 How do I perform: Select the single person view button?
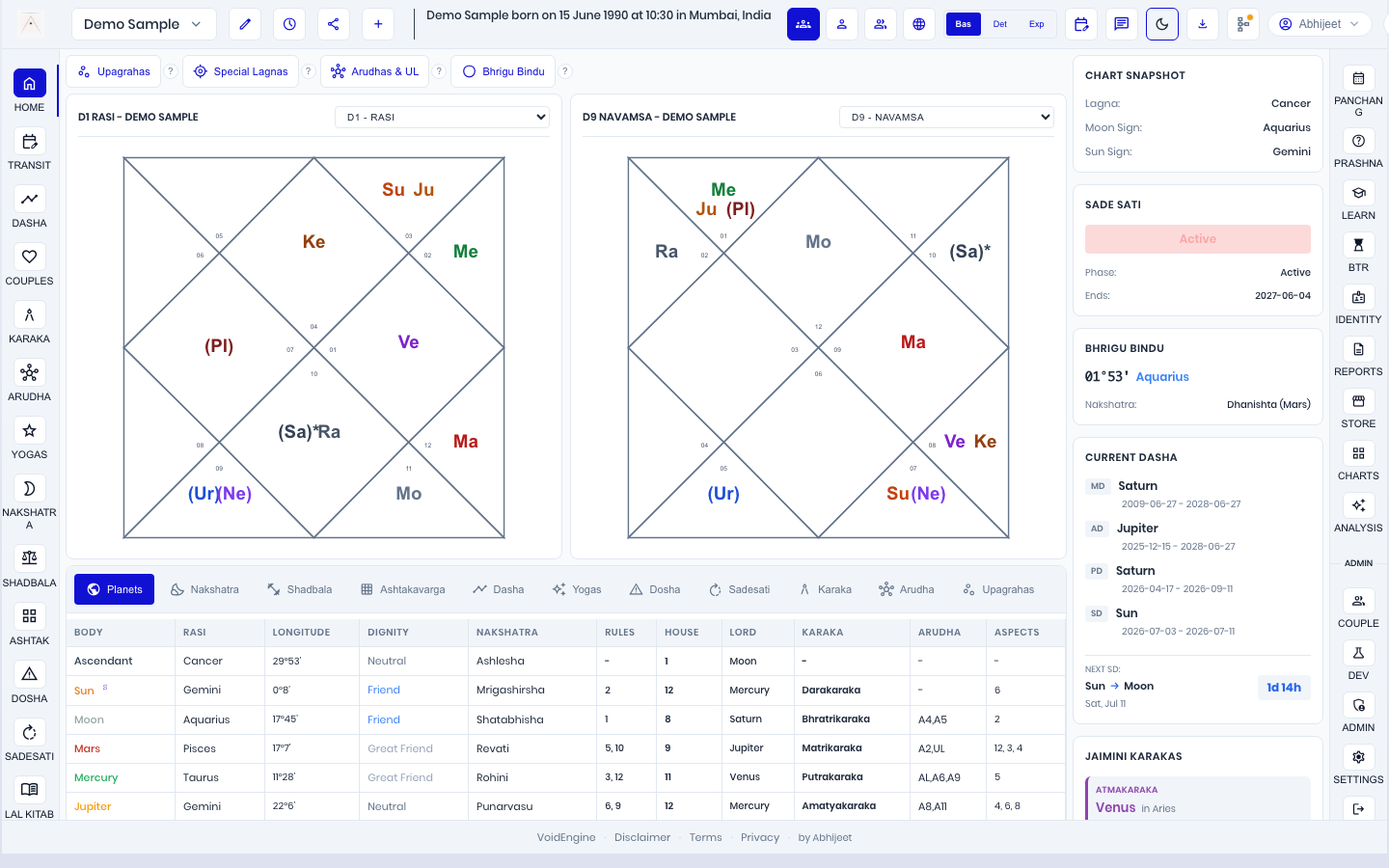[x=842, y=24]
